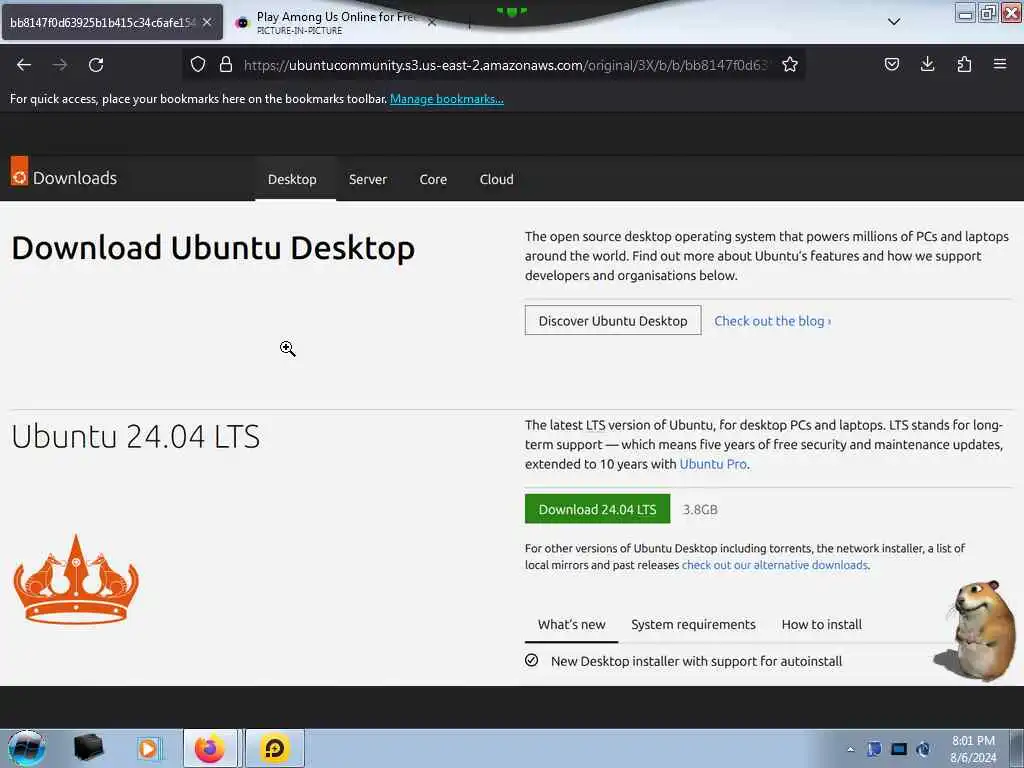Viewport: 1024px width, 768px height.
Task: Click the 3.8GB file size text
Action: pos(700,509)
